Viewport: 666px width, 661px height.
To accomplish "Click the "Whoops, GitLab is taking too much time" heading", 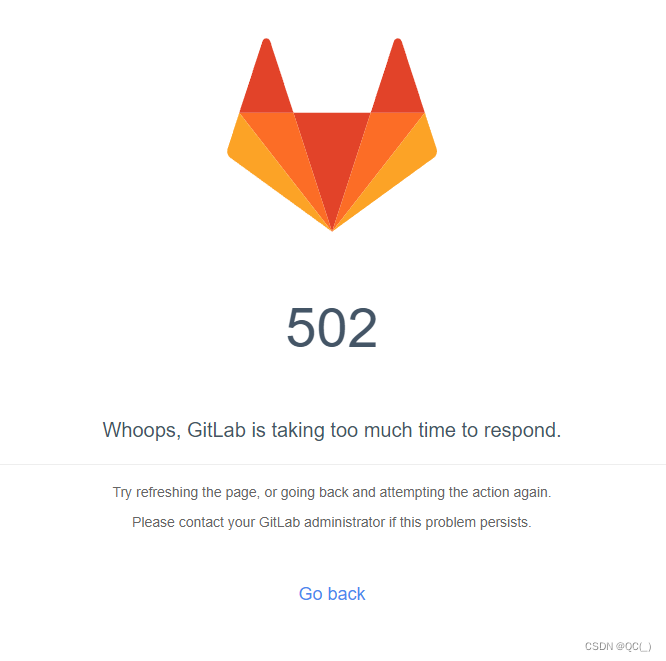I will point(332,430).
